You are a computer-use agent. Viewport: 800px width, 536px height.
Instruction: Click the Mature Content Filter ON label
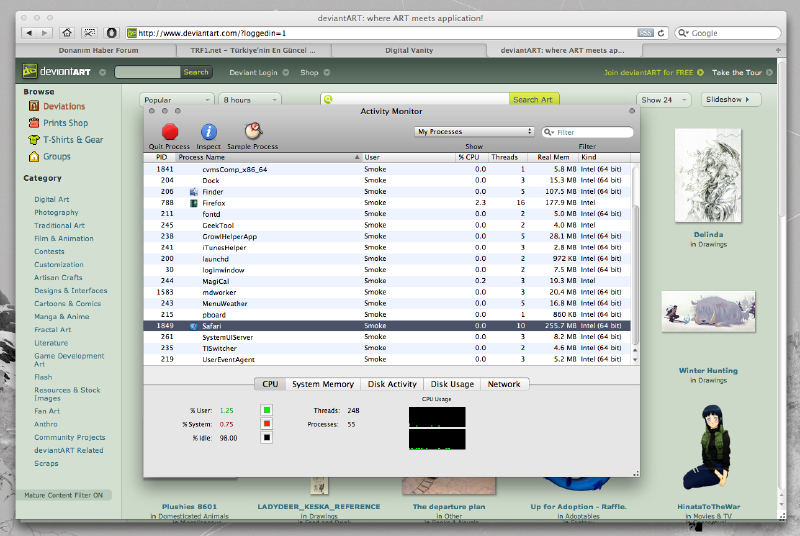63,495
